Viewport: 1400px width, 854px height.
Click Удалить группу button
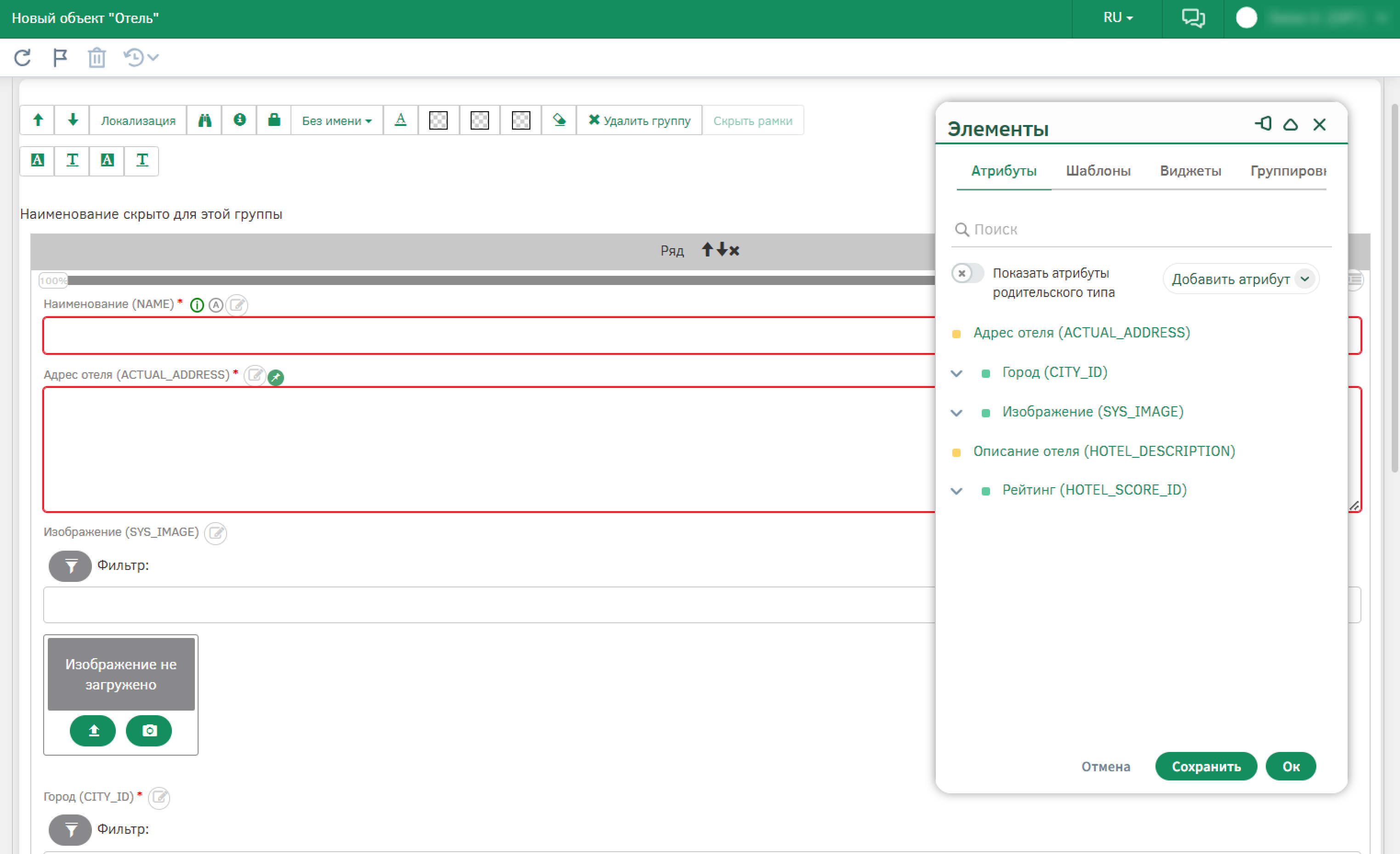tap(639, 120)
